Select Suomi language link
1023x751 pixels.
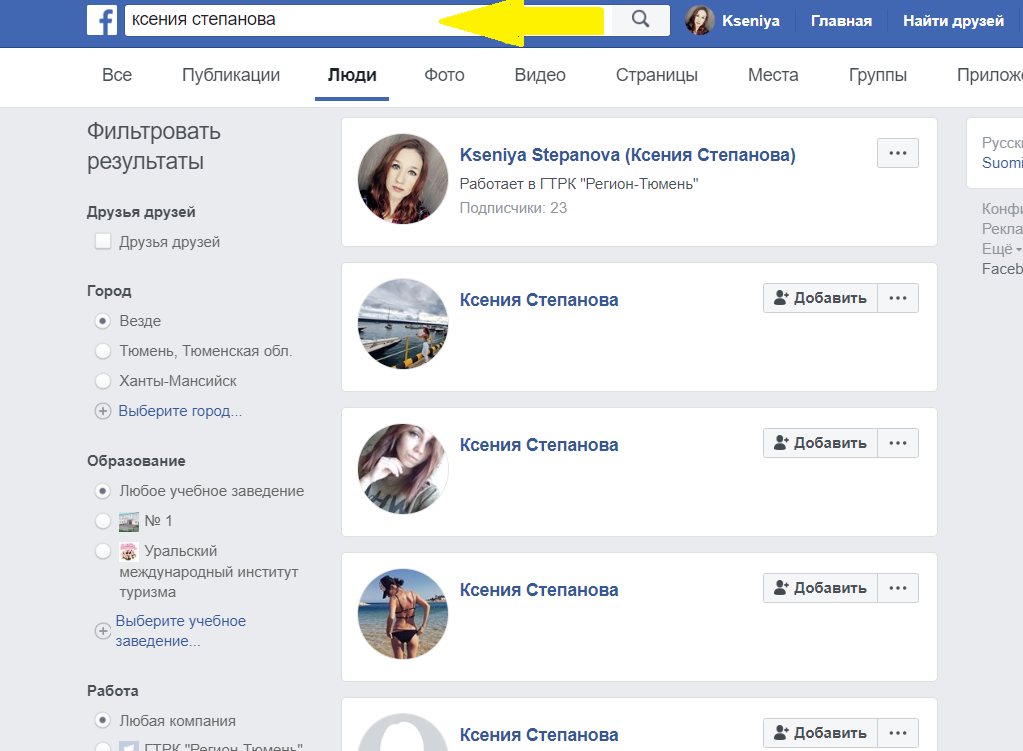tap(1002, 163)
